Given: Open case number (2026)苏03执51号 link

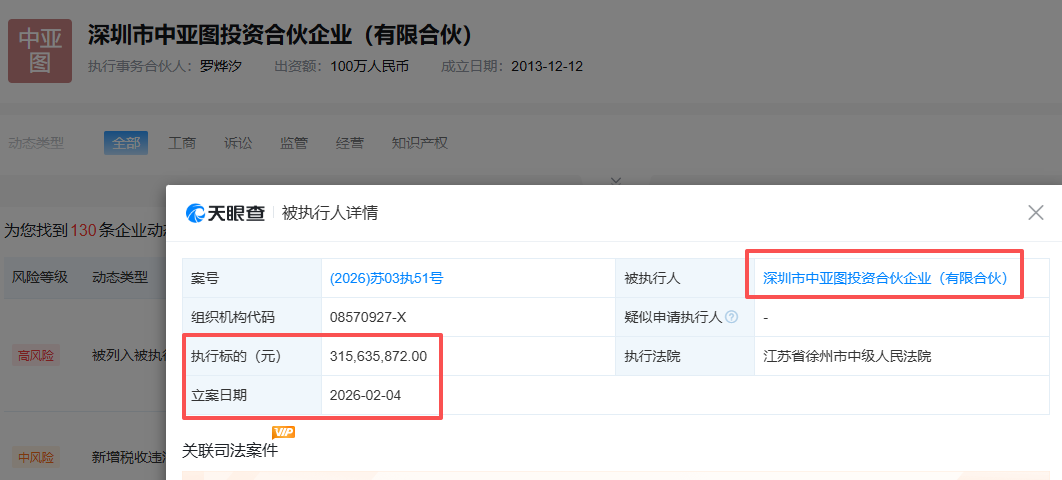Looking at the screenshot, I should tap(386, 278).
